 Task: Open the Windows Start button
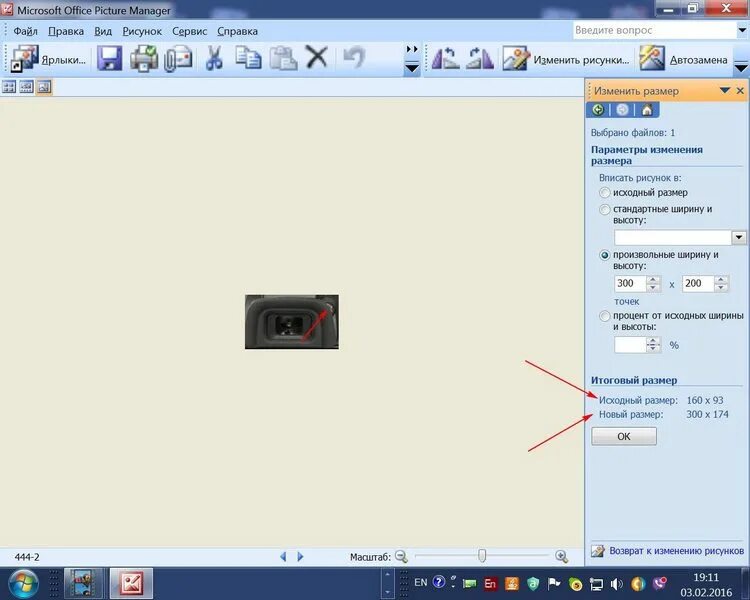24,584
